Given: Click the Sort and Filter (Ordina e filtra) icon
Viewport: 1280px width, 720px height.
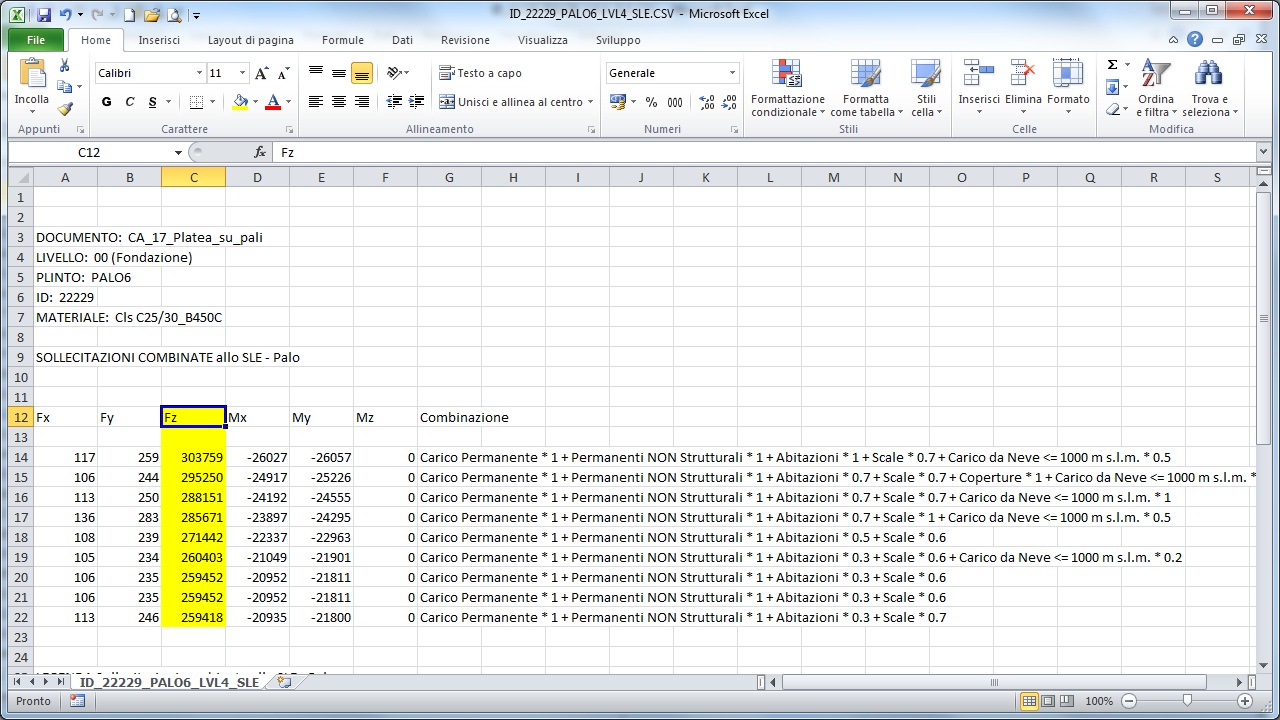Looking at the screenshot, I should point(1155,88).
